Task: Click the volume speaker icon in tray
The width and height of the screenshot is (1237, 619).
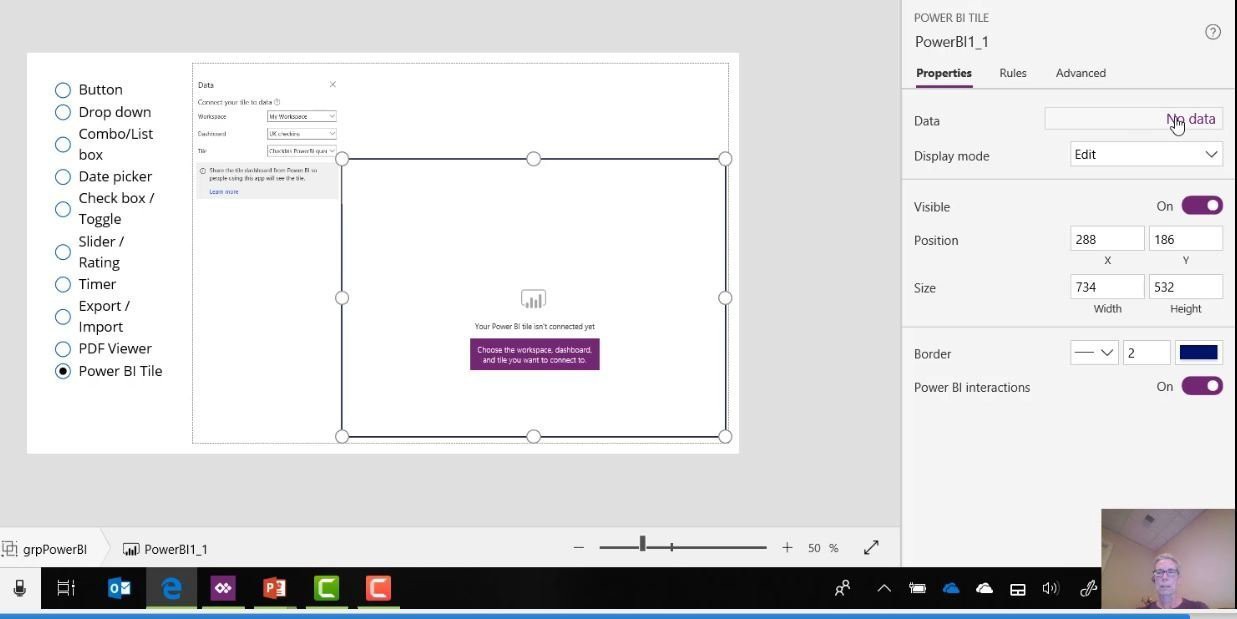Action: coord(1050,588)
